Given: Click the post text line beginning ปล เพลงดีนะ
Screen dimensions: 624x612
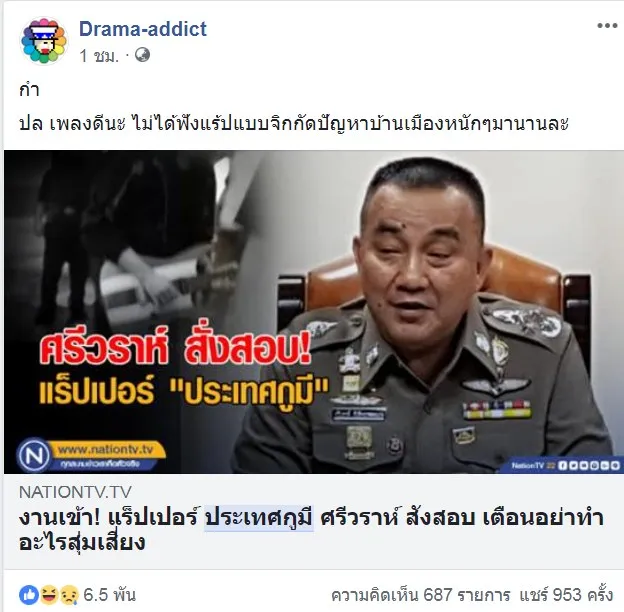Looking at the screenshot, I should coord(294,123).
